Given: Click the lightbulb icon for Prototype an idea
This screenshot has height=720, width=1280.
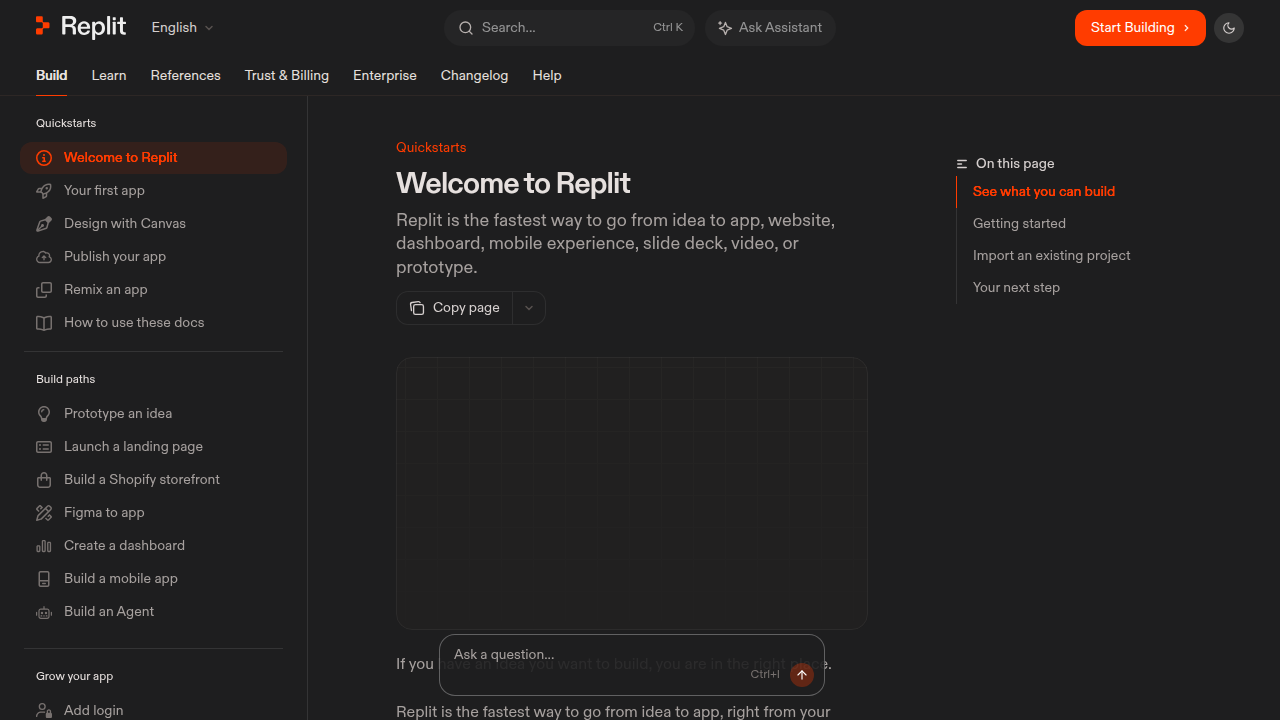Looking at the screenshot, I should coord(44,414).
